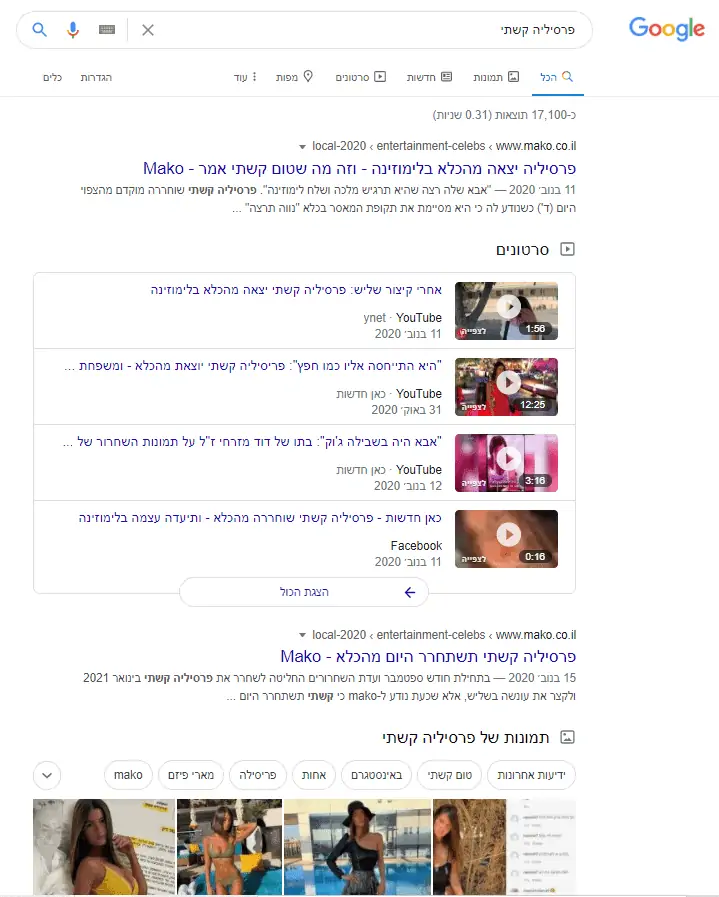Open כלים (Tools) options
This screenshot has height=897, width=719.
(52, 77)
